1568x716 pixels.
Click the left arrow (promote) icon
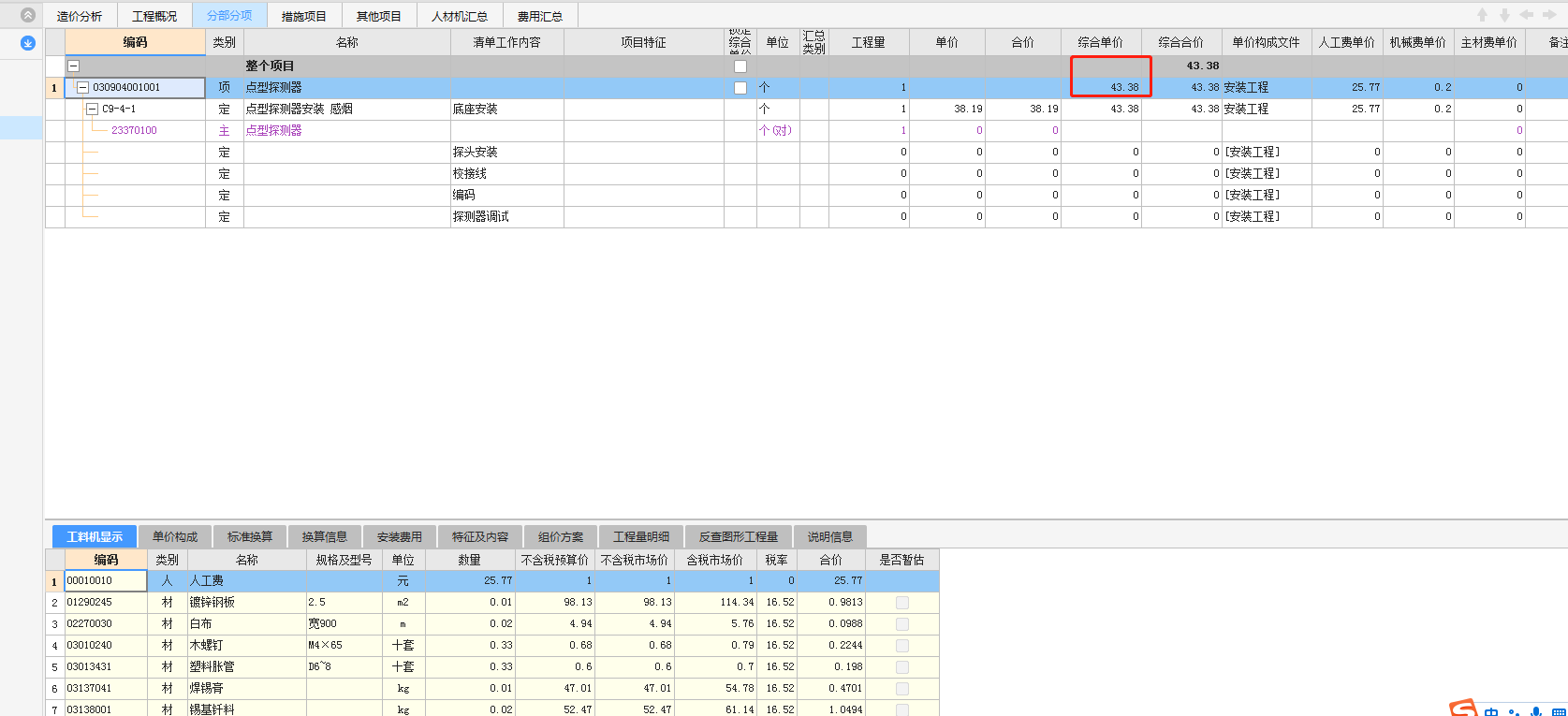click(x=1527, y=15)
